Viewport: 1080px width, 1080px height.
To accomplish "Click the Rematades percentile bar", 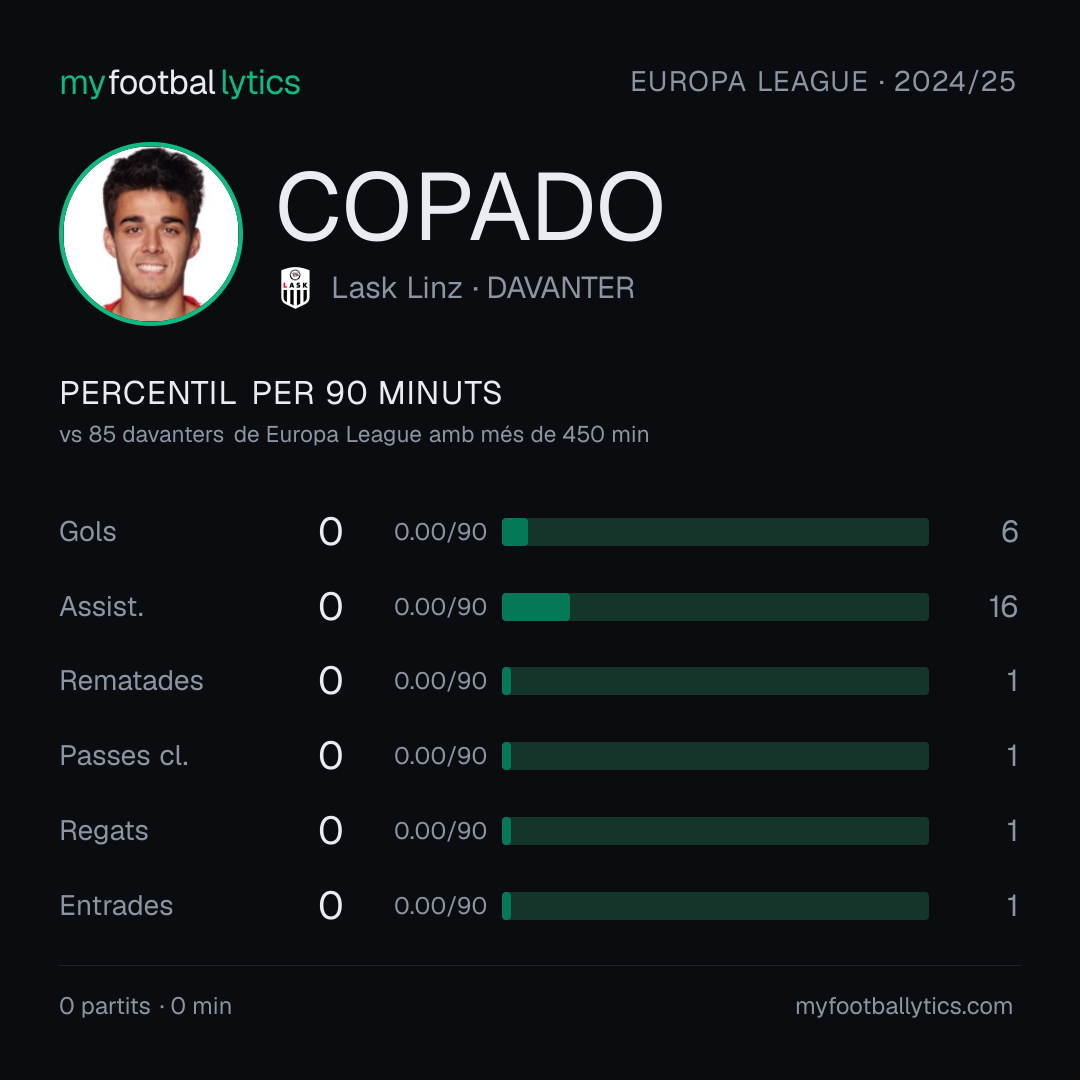I will pyautogui.click(x=715, y=681).
